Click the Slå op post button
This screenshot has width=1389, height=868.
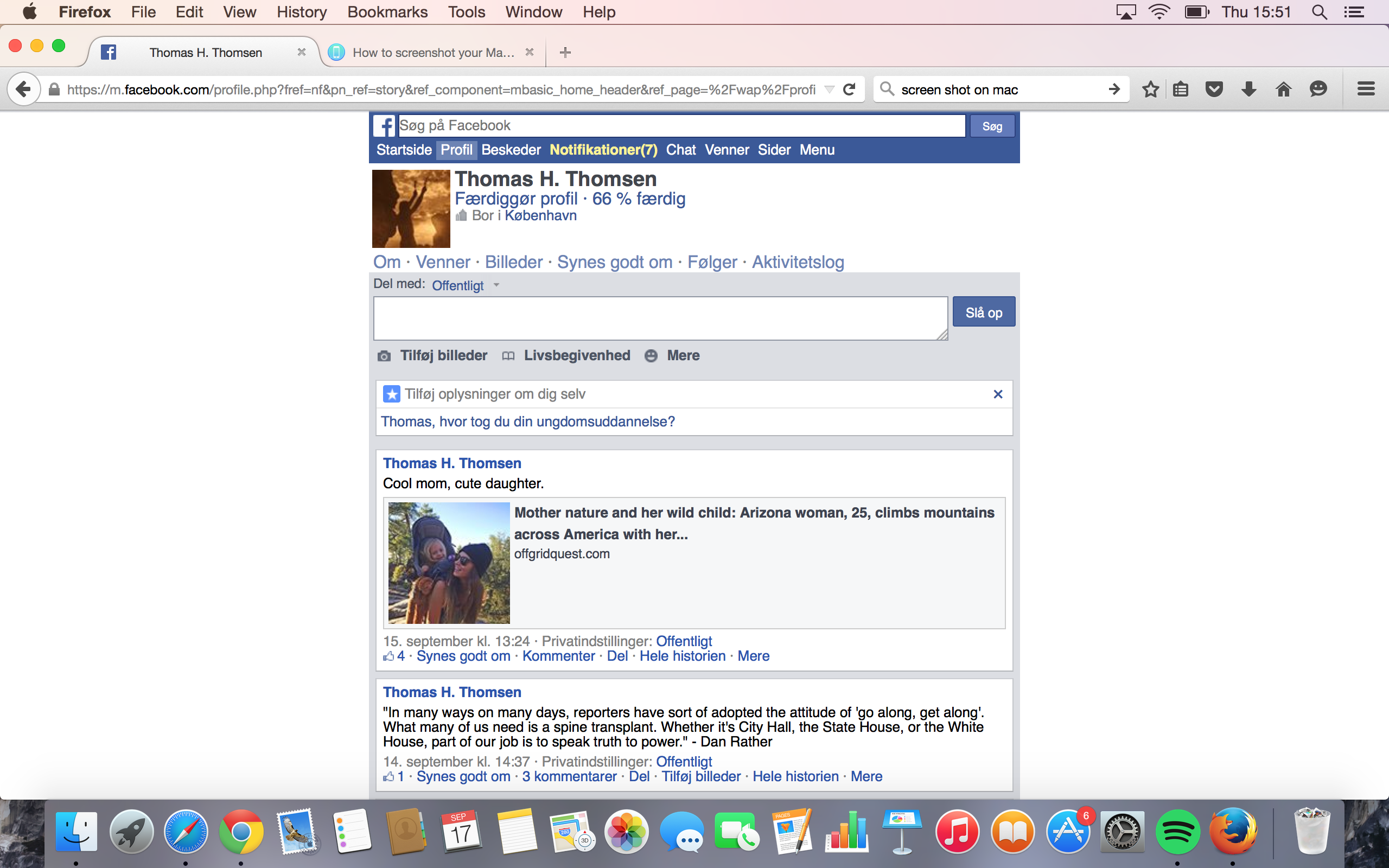tap(983, 312)
